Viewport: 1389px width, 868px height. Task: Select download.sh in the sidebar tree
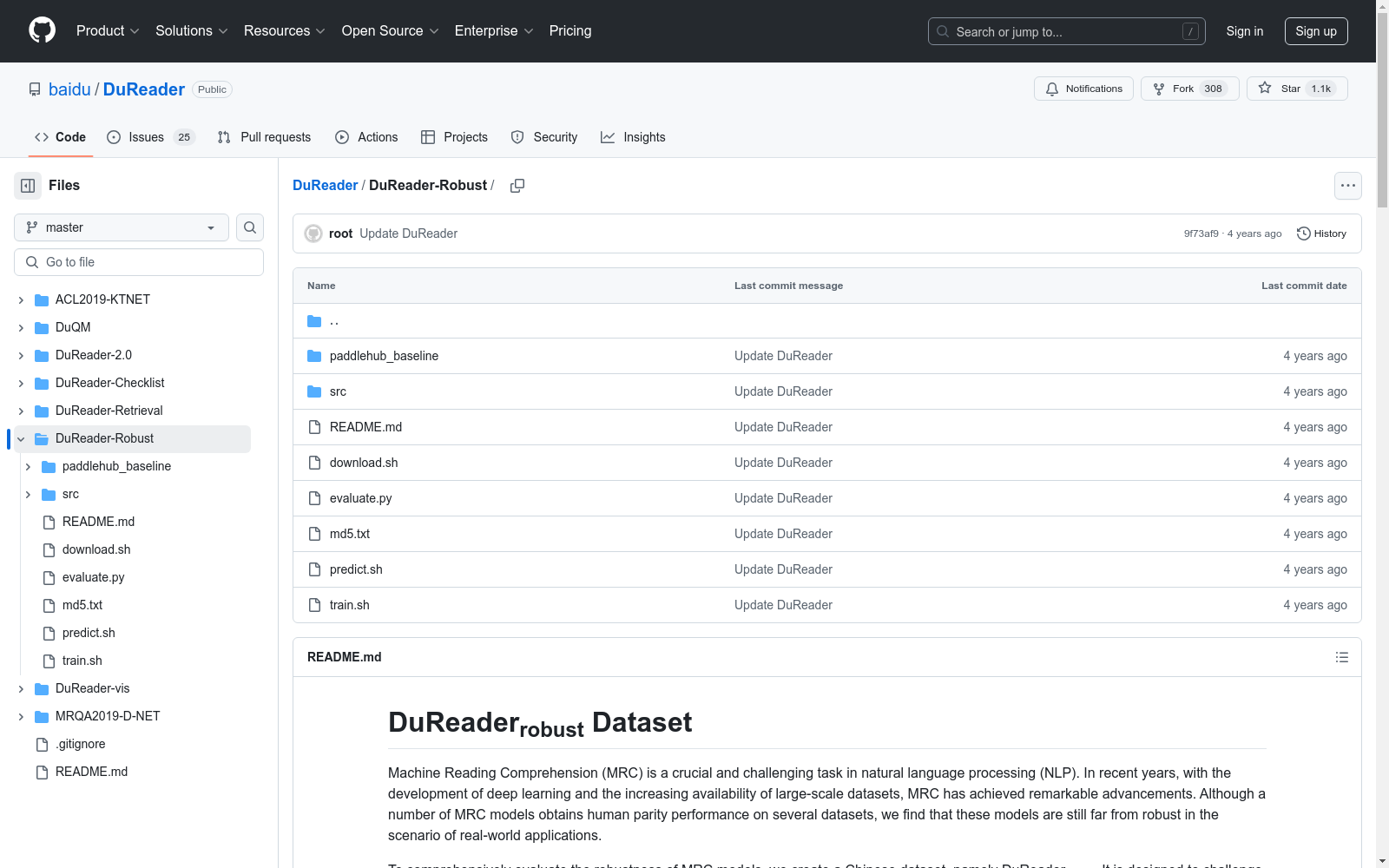pyautogui.click(x=96, y=549)
